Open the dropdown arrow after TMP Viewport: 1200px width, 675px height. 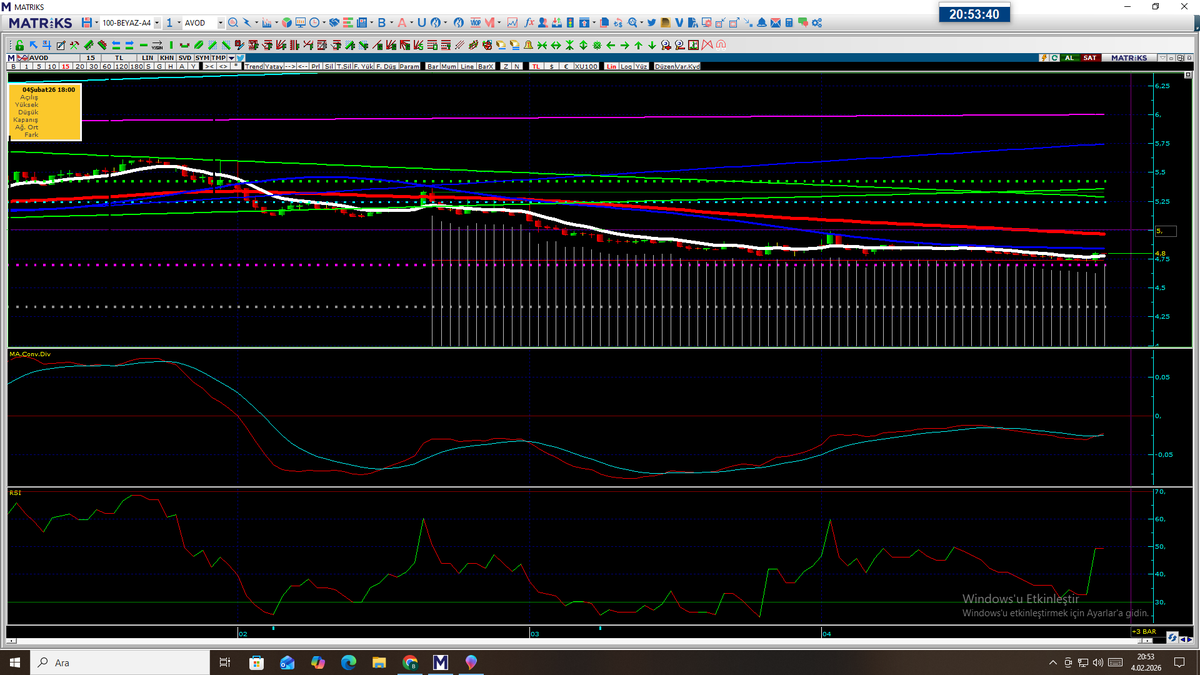231,57
